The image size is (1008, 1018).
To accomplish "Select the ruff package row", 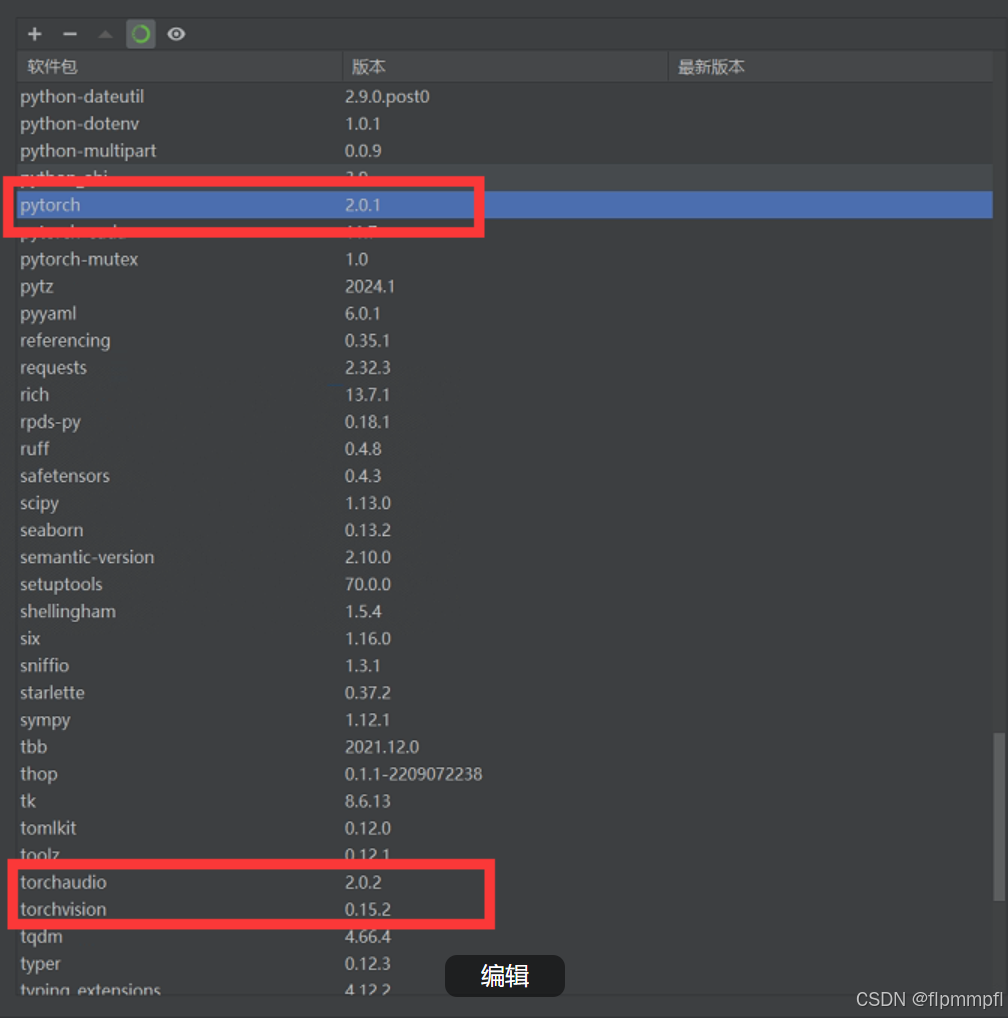I will pos(504,449).
